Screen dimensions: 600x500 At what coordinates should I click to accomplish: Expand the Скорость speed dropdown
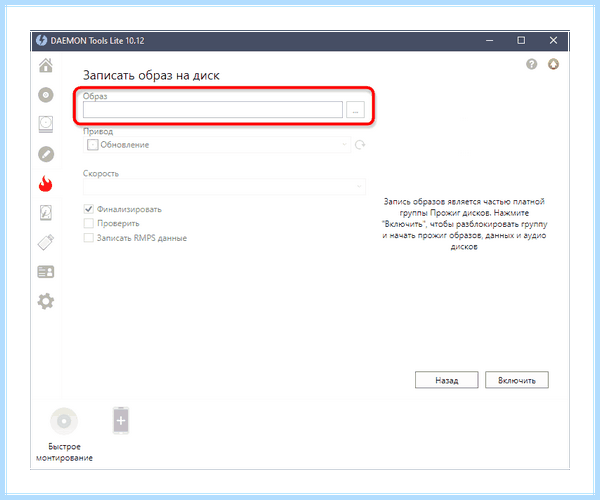pyautogui.click(x=224, y=187)
